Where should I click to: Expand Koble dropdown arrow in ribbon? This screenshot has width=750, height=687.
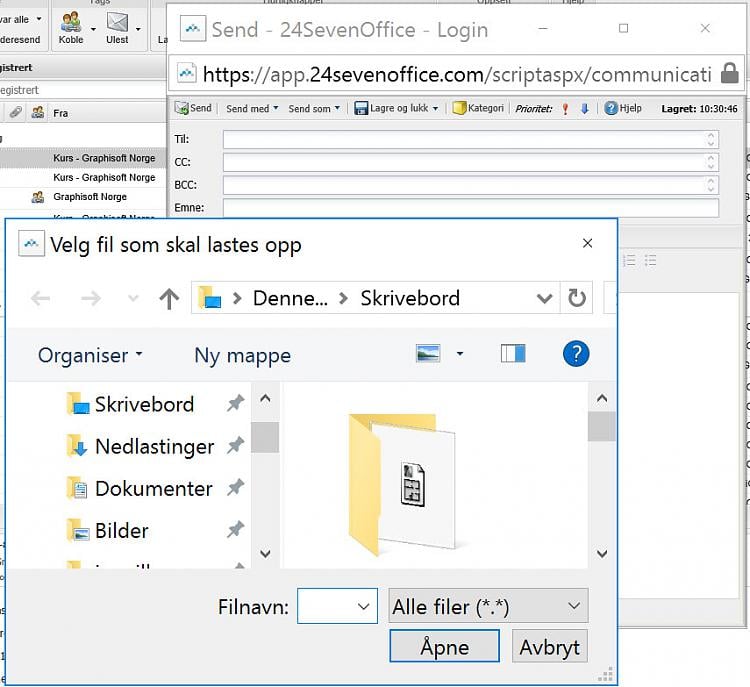(93, 29)
